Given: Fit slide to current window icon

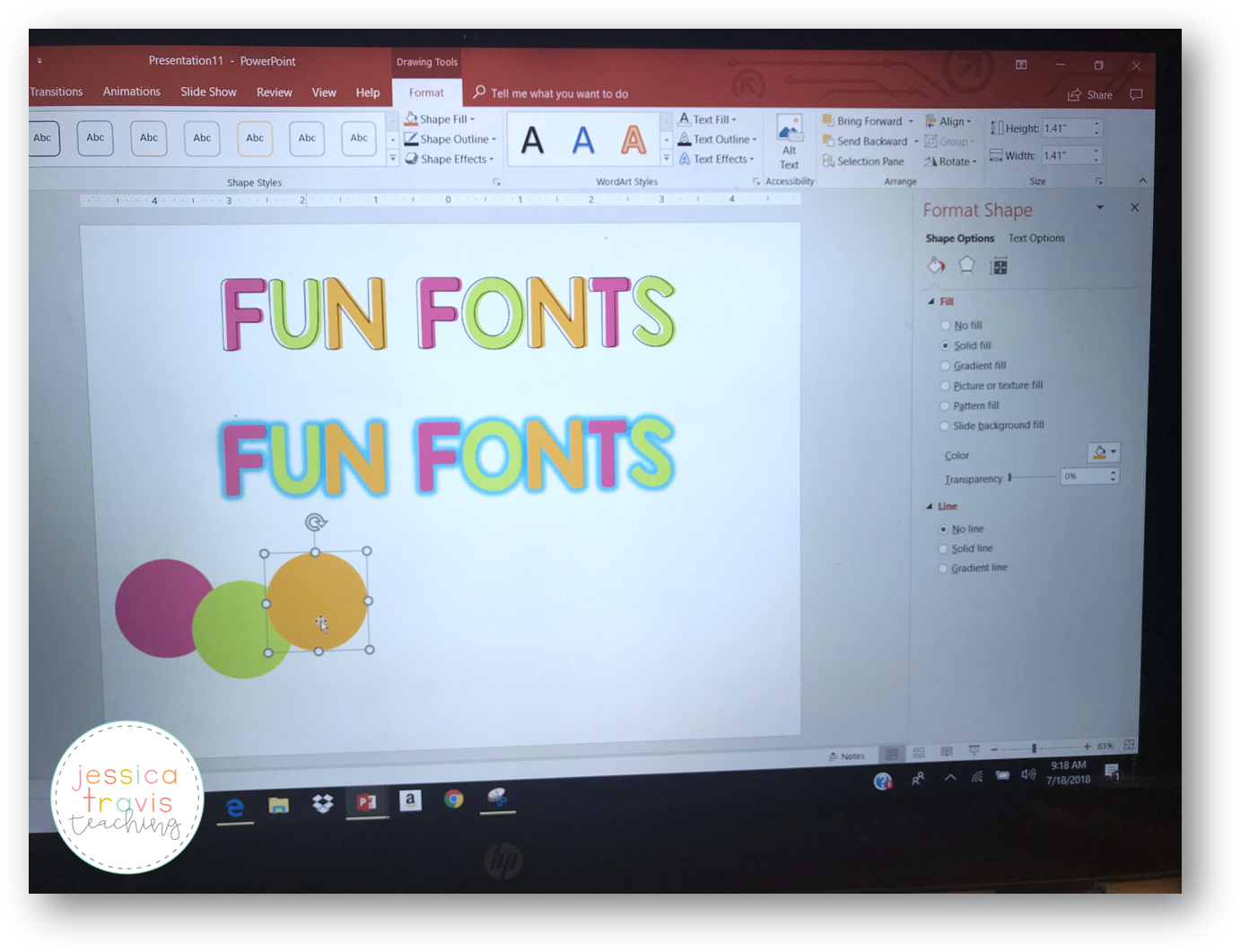Looking at the screenshot, I should pyautogui.click(x=1129, y=745).
